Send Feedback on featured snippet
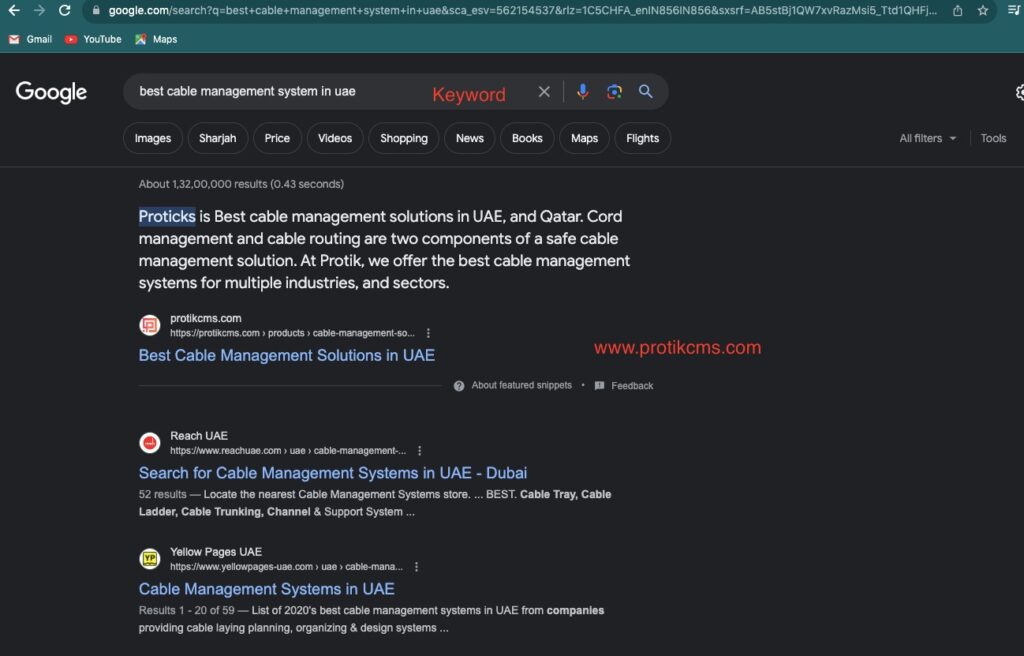 click(x=632, y=386)
